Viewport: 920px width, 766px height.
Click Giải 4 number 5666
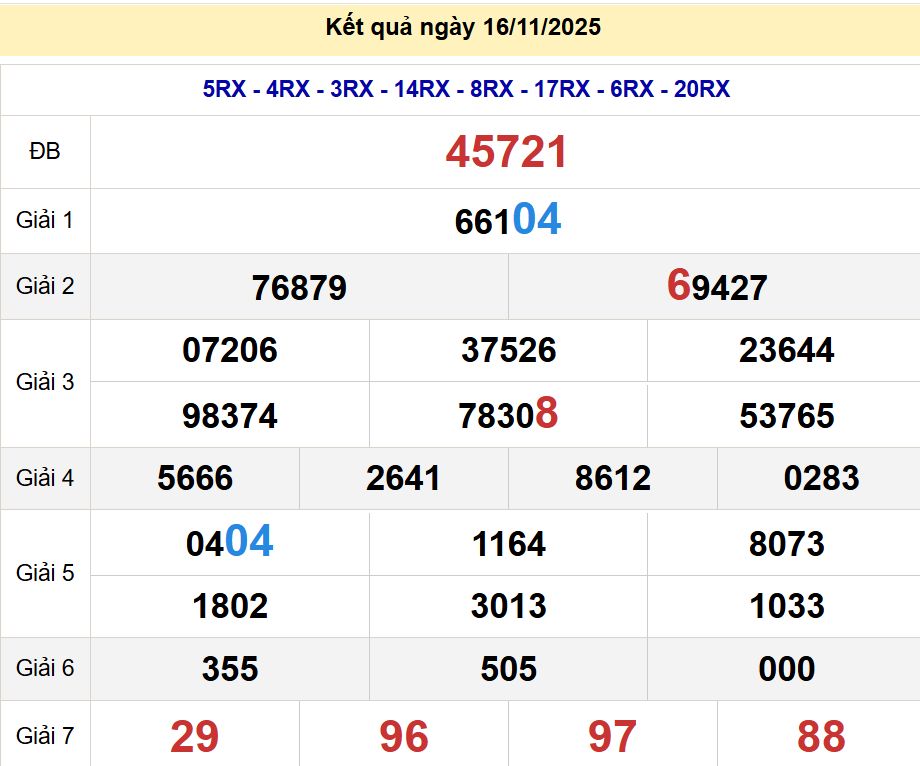tap(195, 478)
